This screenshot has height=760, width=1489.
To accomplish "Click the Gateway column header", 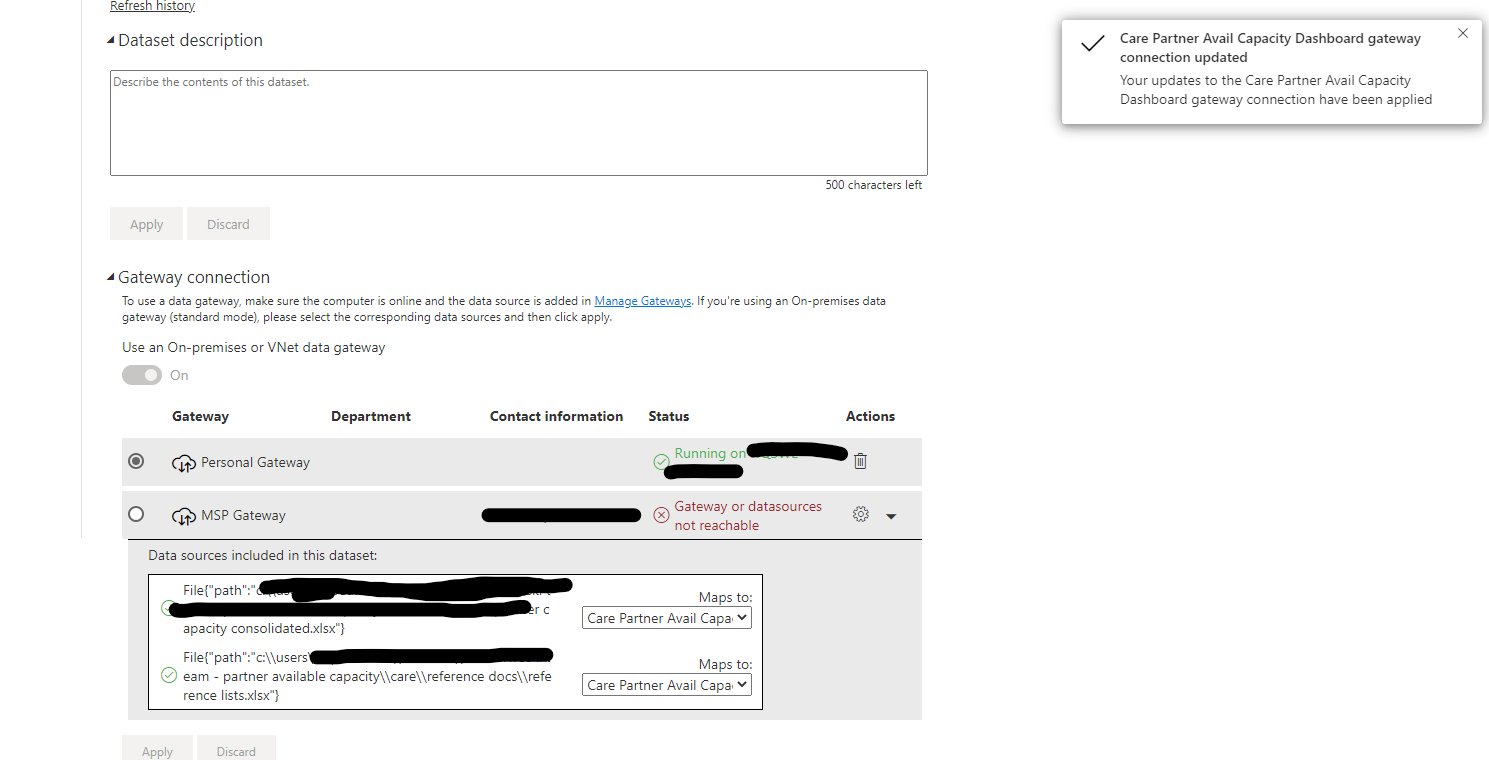I will pyautogui.click(x=200, y=416).
